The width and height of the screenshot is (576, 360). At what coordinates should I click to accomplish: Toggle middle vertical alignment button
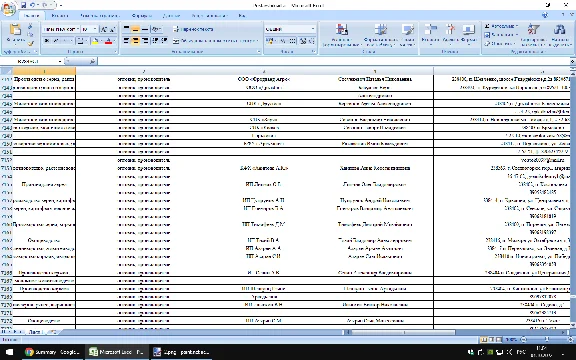(x=135, y=29)
